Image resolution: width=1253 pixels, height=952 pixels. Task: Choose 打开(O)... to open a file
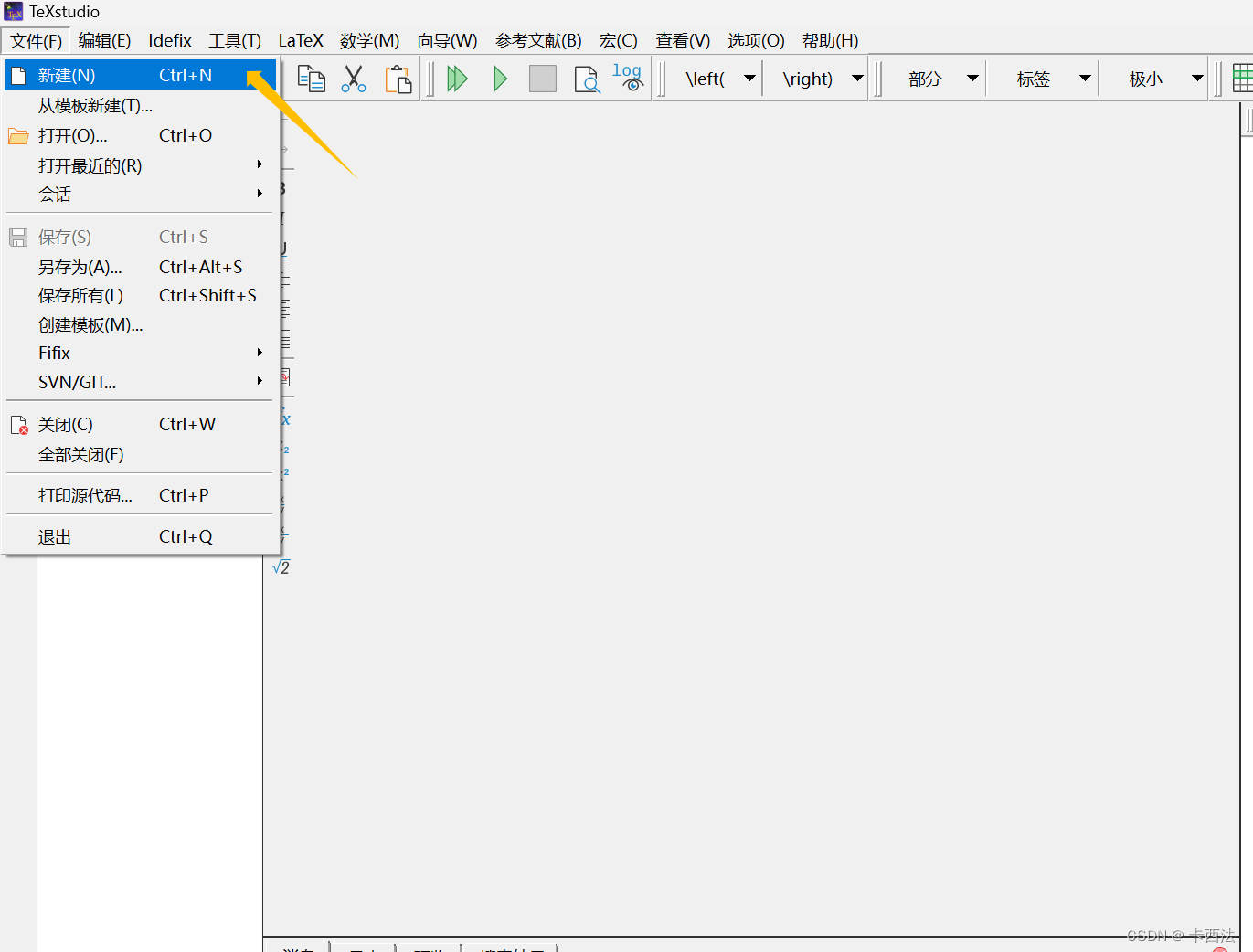140,135
